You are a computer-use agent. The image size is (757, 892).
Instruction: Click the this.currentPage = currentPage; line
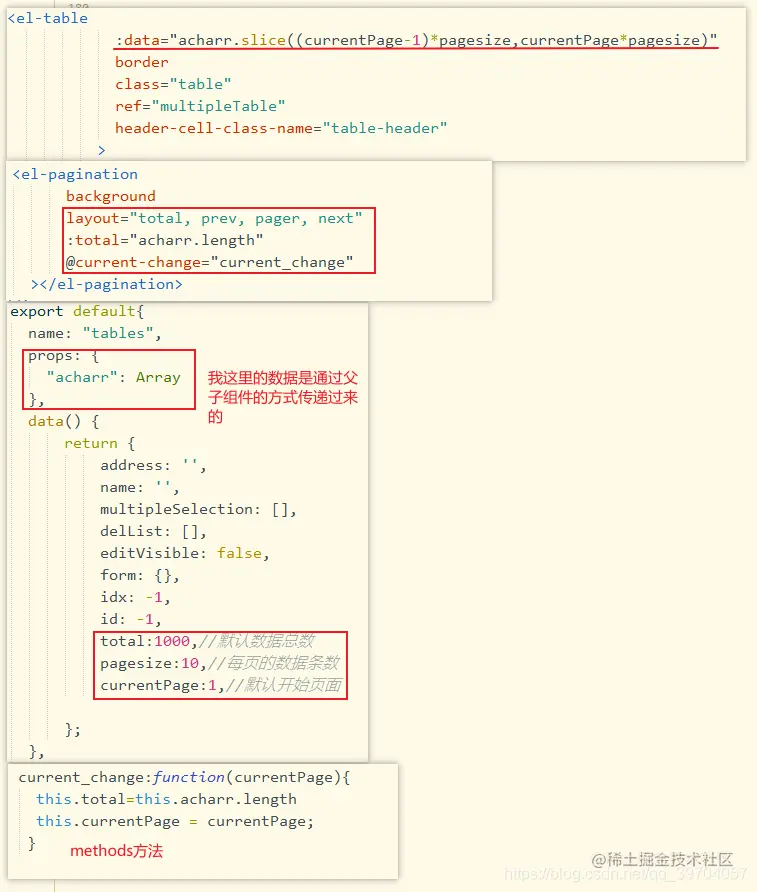[175, 822]
